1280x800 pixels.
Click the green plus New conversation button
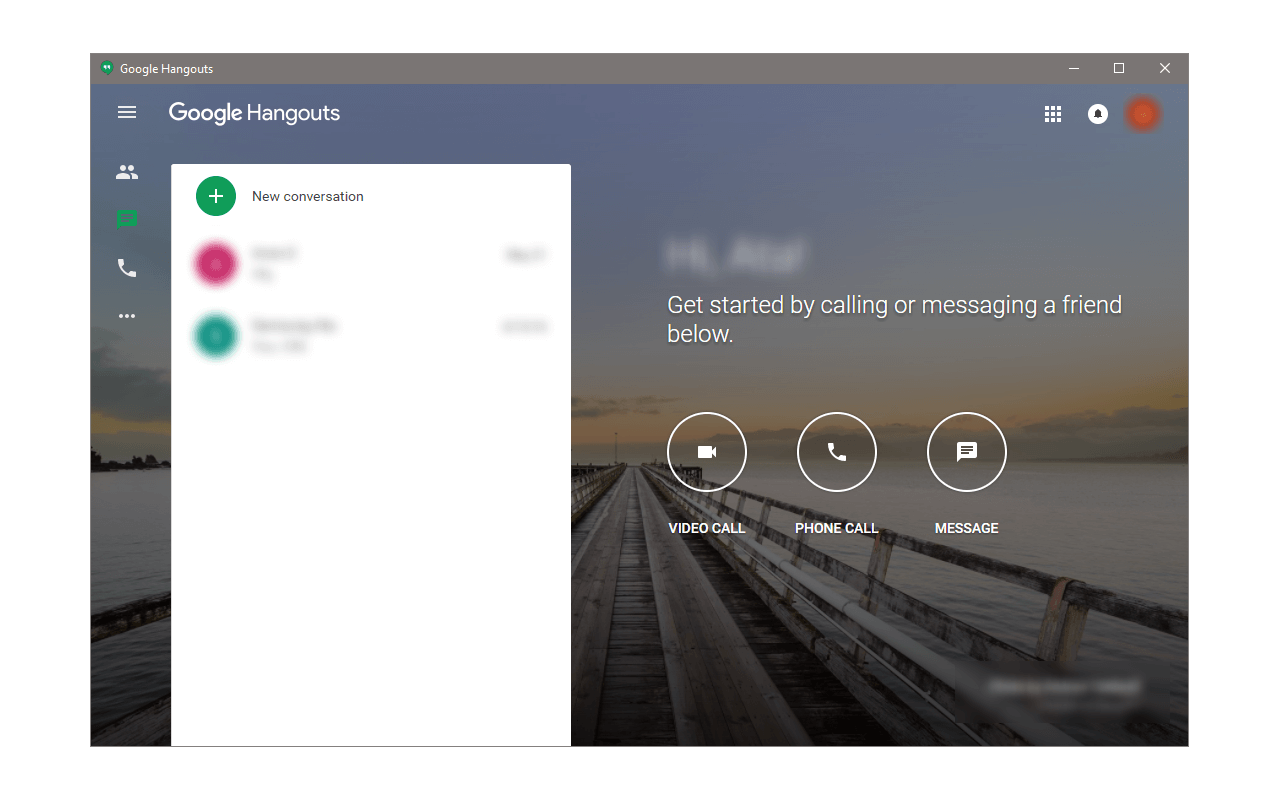click(216, 196)
